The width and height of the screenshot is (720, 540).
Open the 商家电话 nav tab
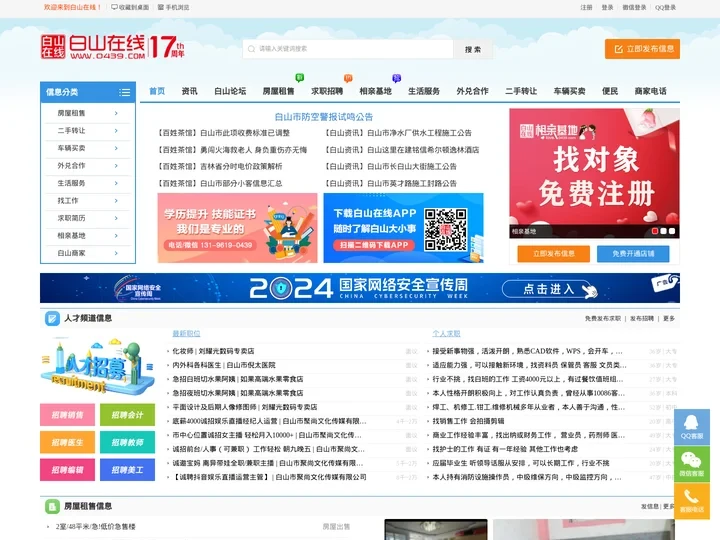pos(650,91)
